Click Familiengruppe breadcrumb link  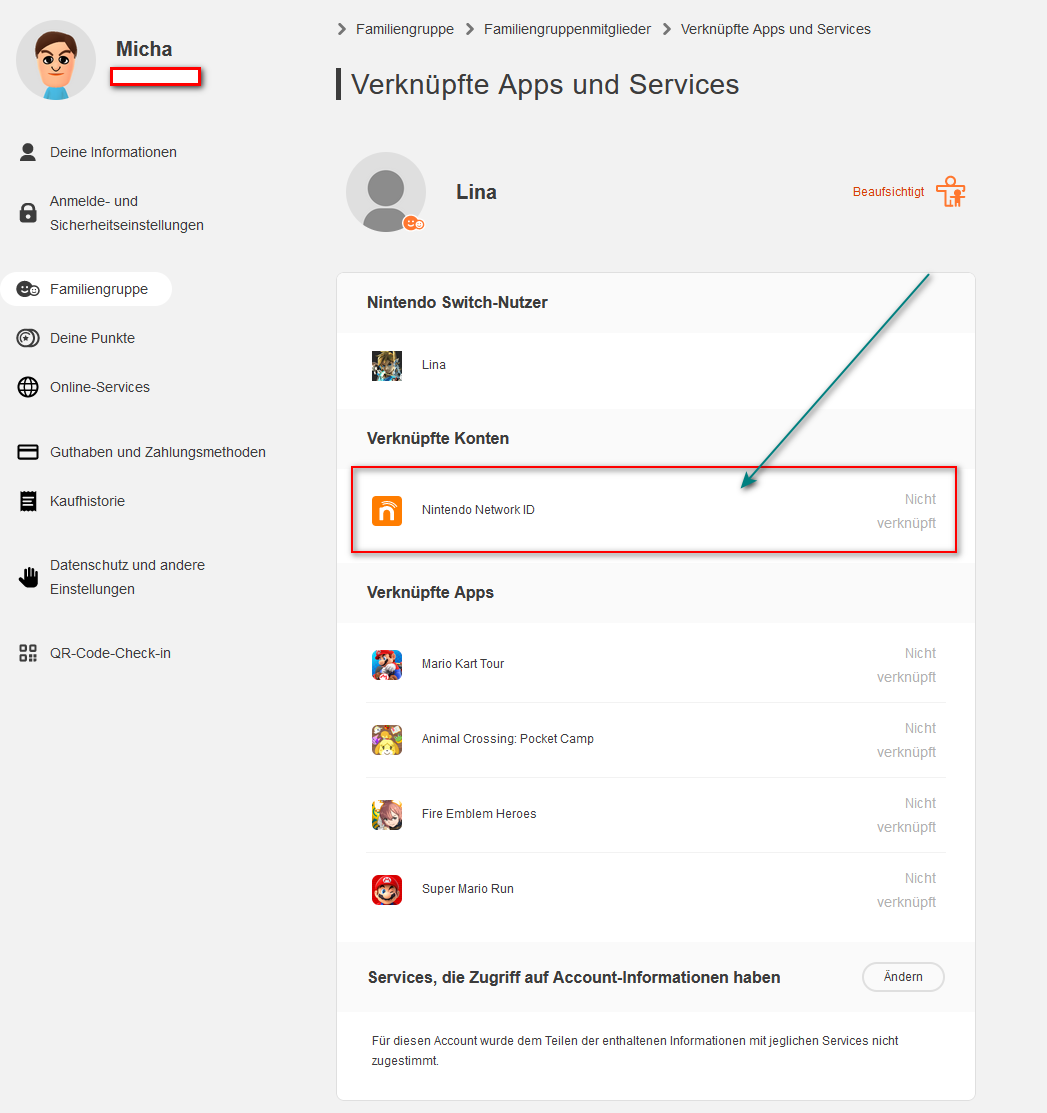[x=405, y=29]
